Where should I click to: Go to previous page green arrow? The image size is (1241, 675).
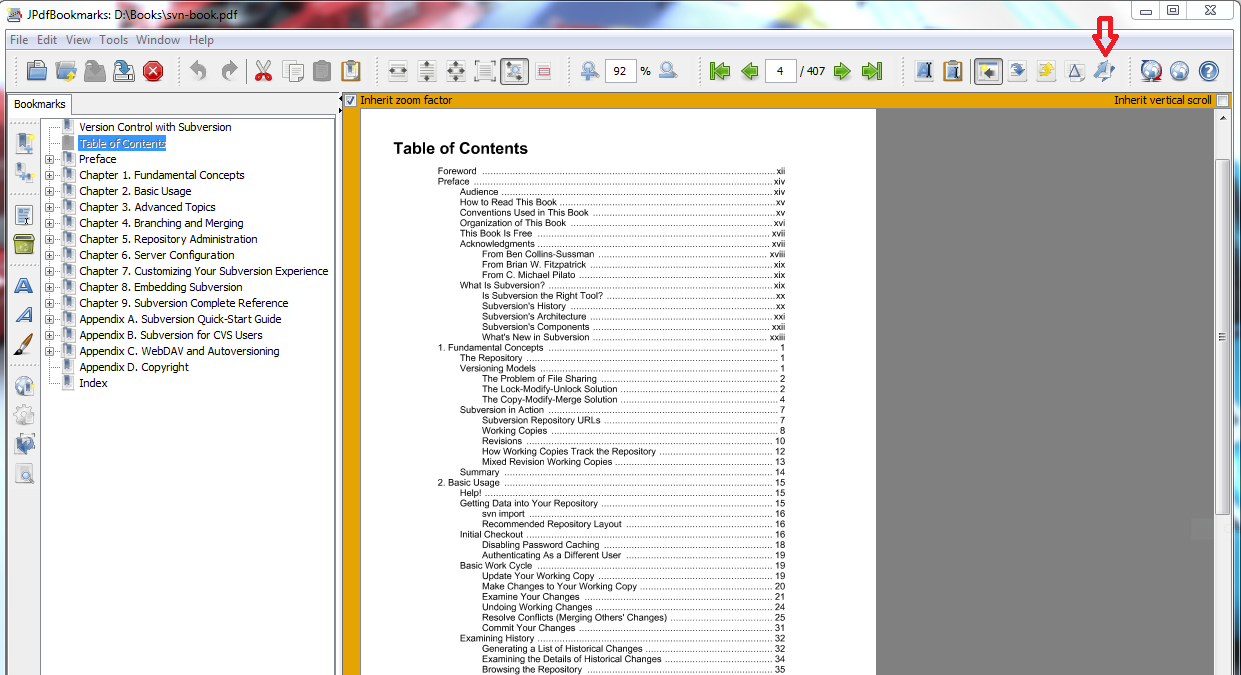tap(749, 71)
